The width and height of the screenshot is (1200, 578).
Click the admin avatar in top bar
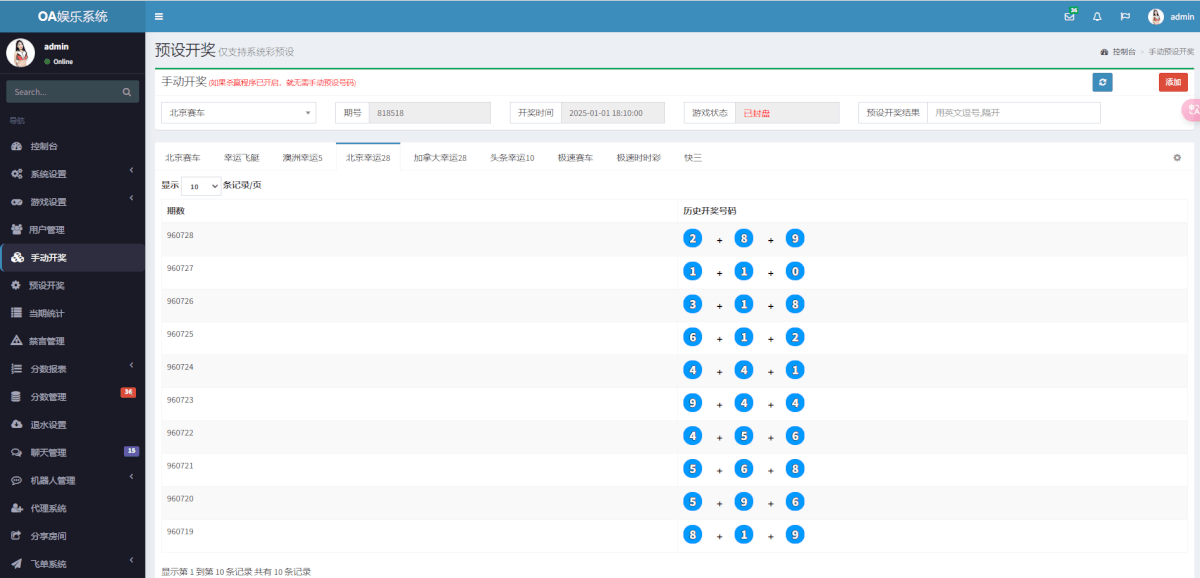pyautogui.click(x=1156, y=17)
